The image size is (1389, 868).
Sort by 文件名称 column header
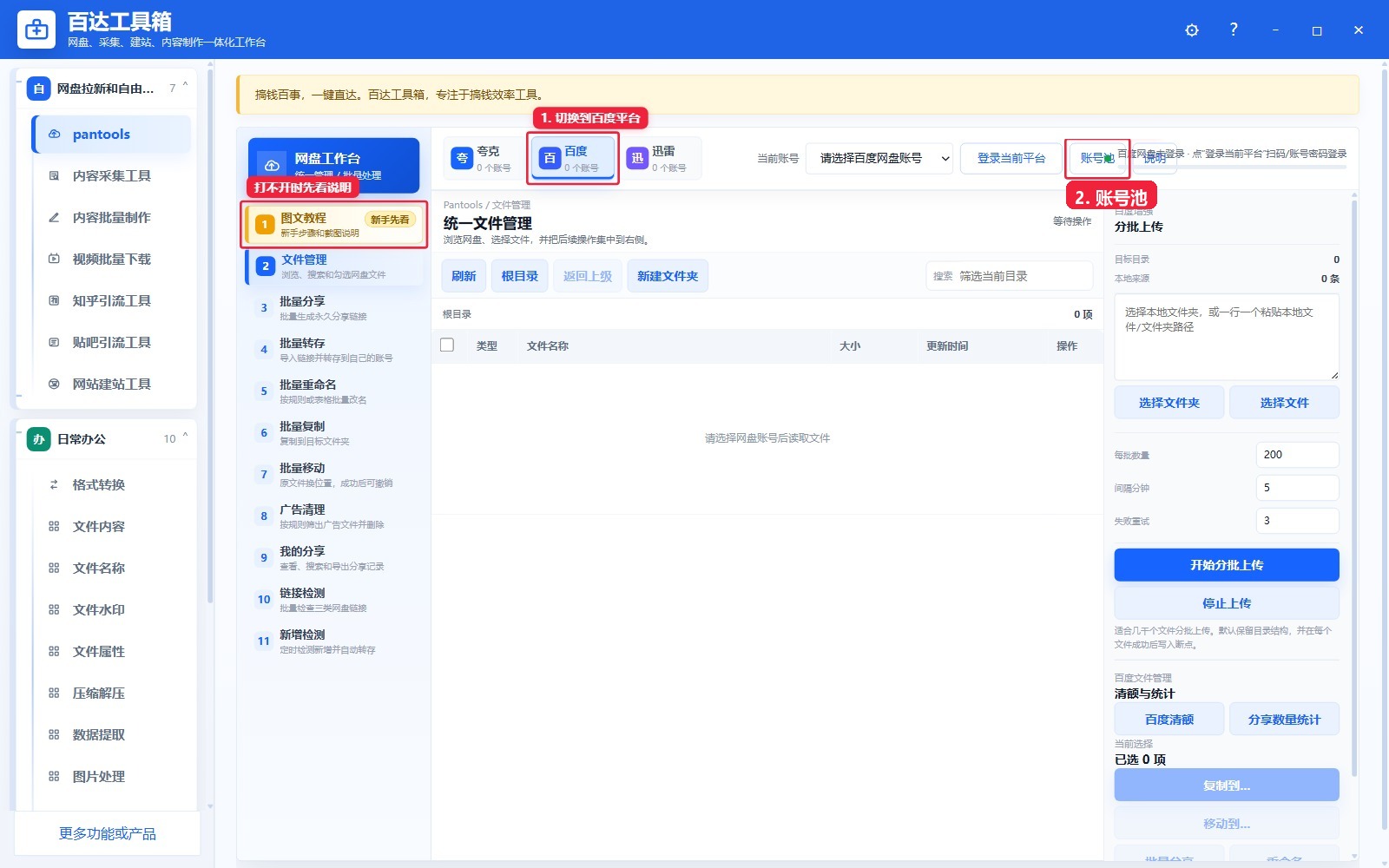coord(548,345)
